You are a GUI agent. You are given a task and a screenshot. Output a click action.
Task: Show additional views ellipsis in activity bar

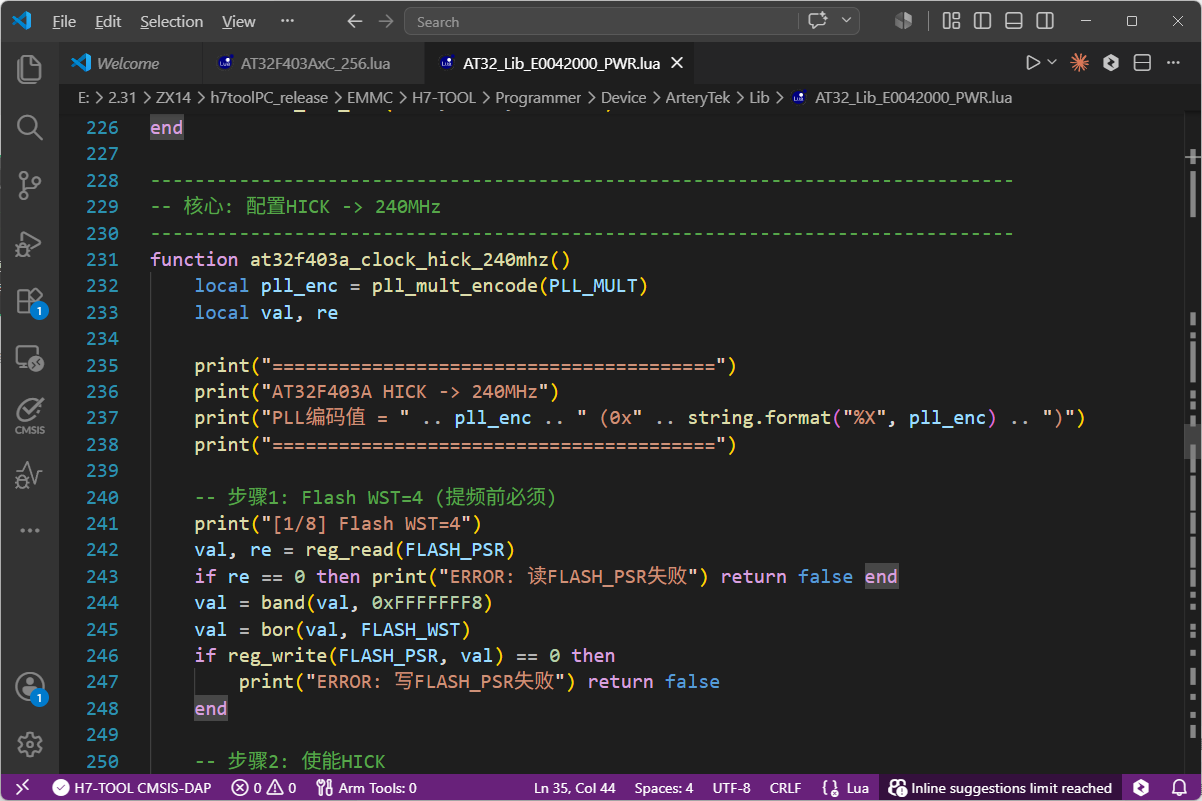coord(30,531)
